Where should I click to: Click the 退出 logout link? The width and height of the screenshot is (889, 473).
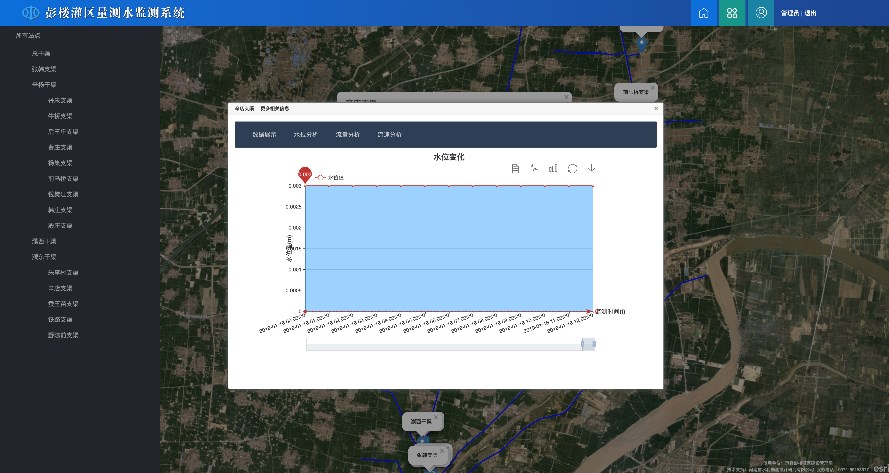(811, 14)
